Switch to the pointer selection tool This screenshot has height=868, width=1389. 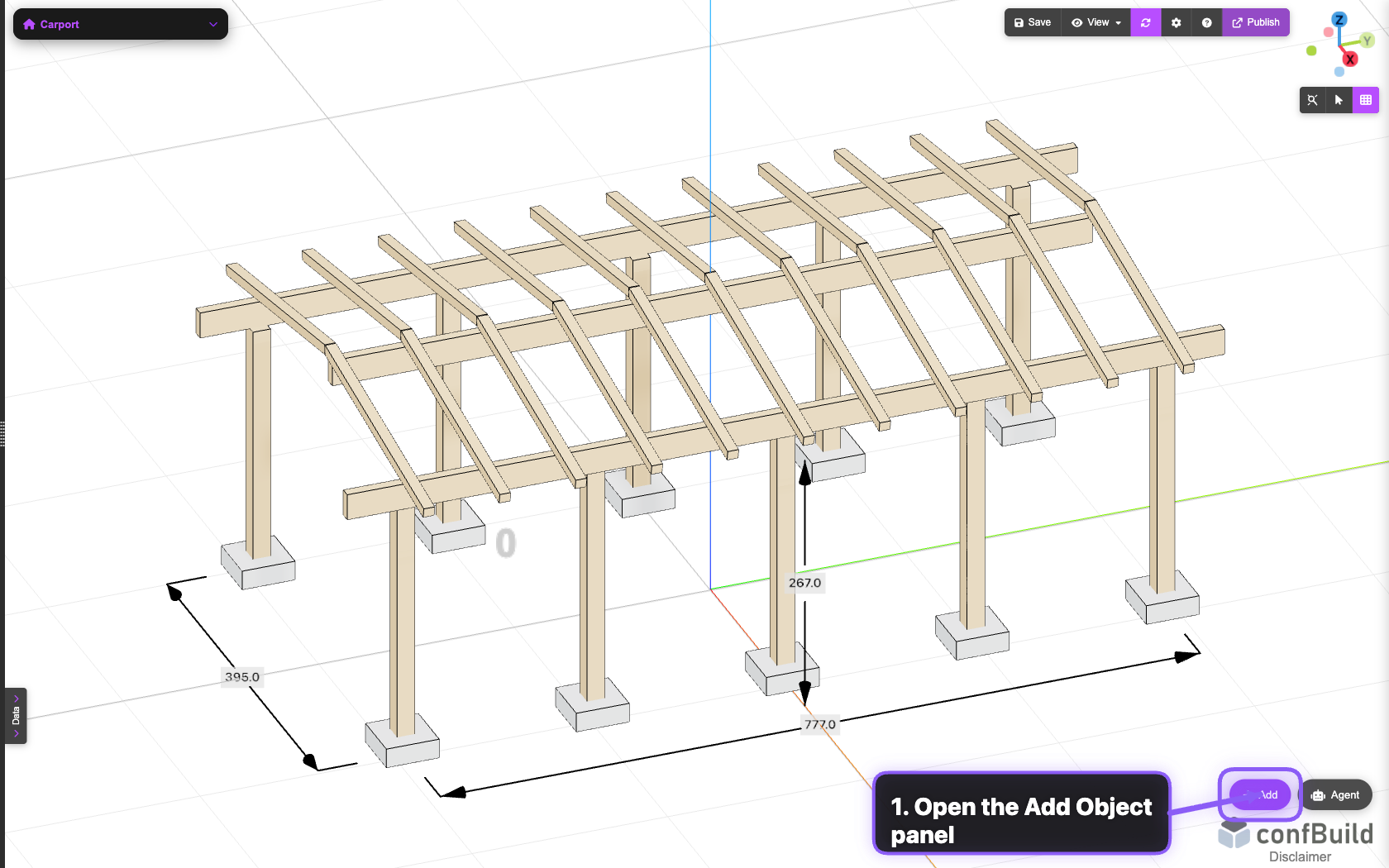coord(1339,100)
